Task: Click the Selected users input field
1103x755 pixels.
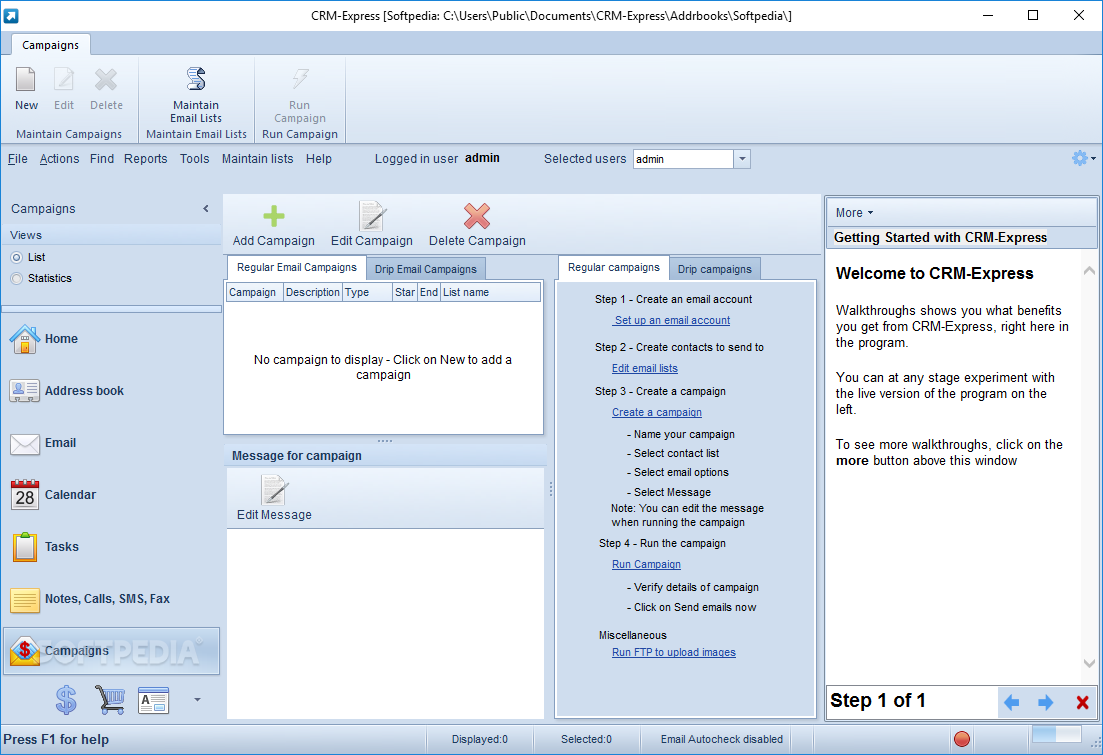Action: click(x=683, y=159)
